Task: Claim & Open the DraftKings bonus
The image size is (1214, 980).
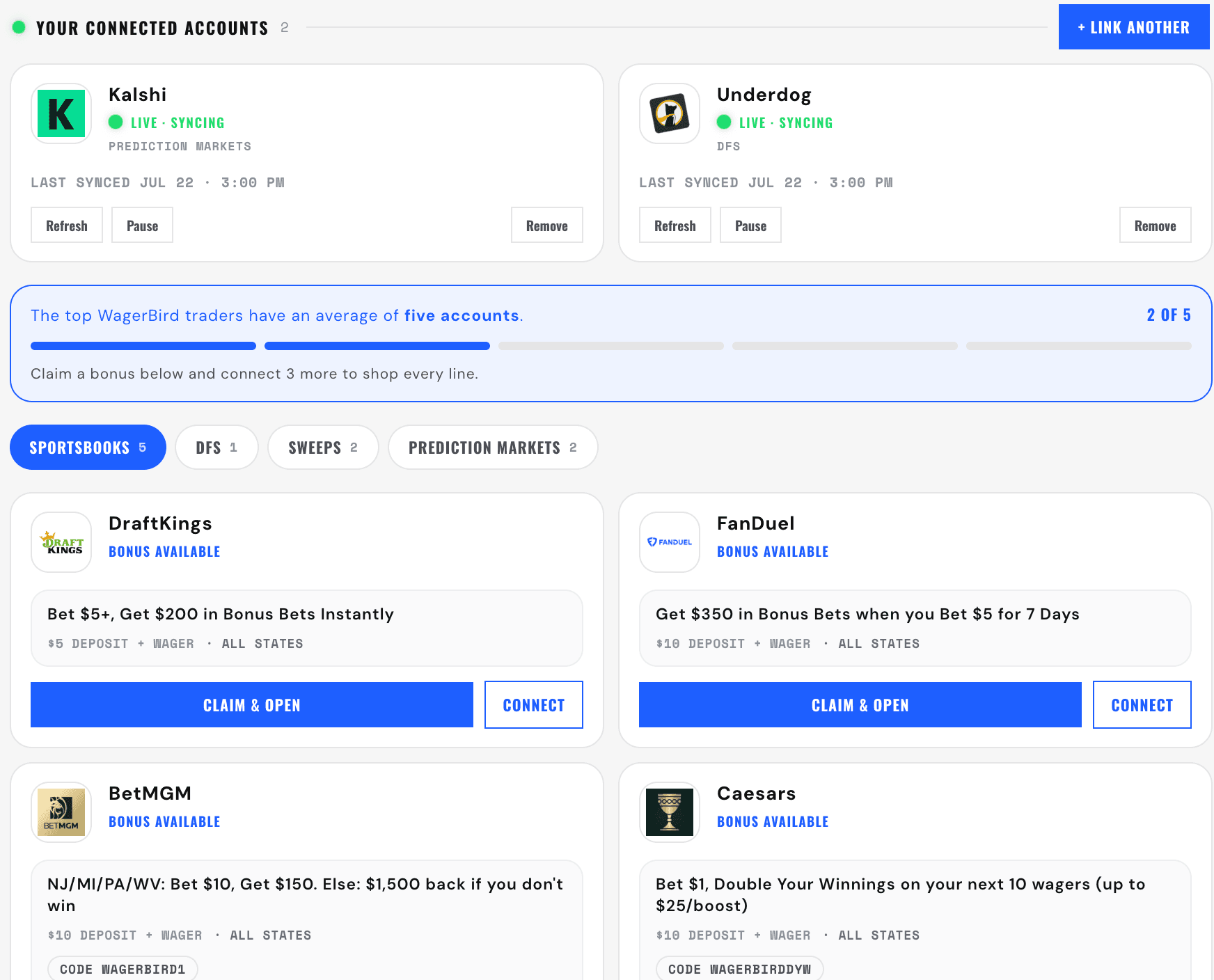Action: [252, 704]
